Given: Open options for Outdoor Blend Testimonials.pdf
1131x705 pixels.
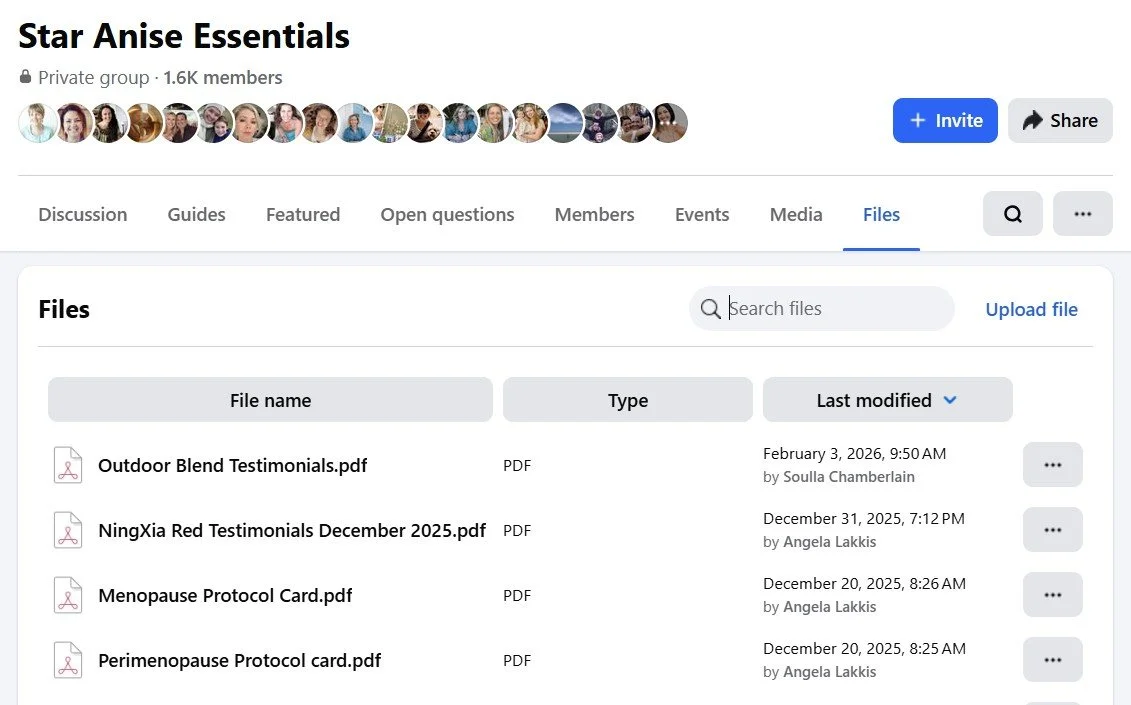Looking at the screenshot, I should pyautogui.click(x=1052, y=465).
